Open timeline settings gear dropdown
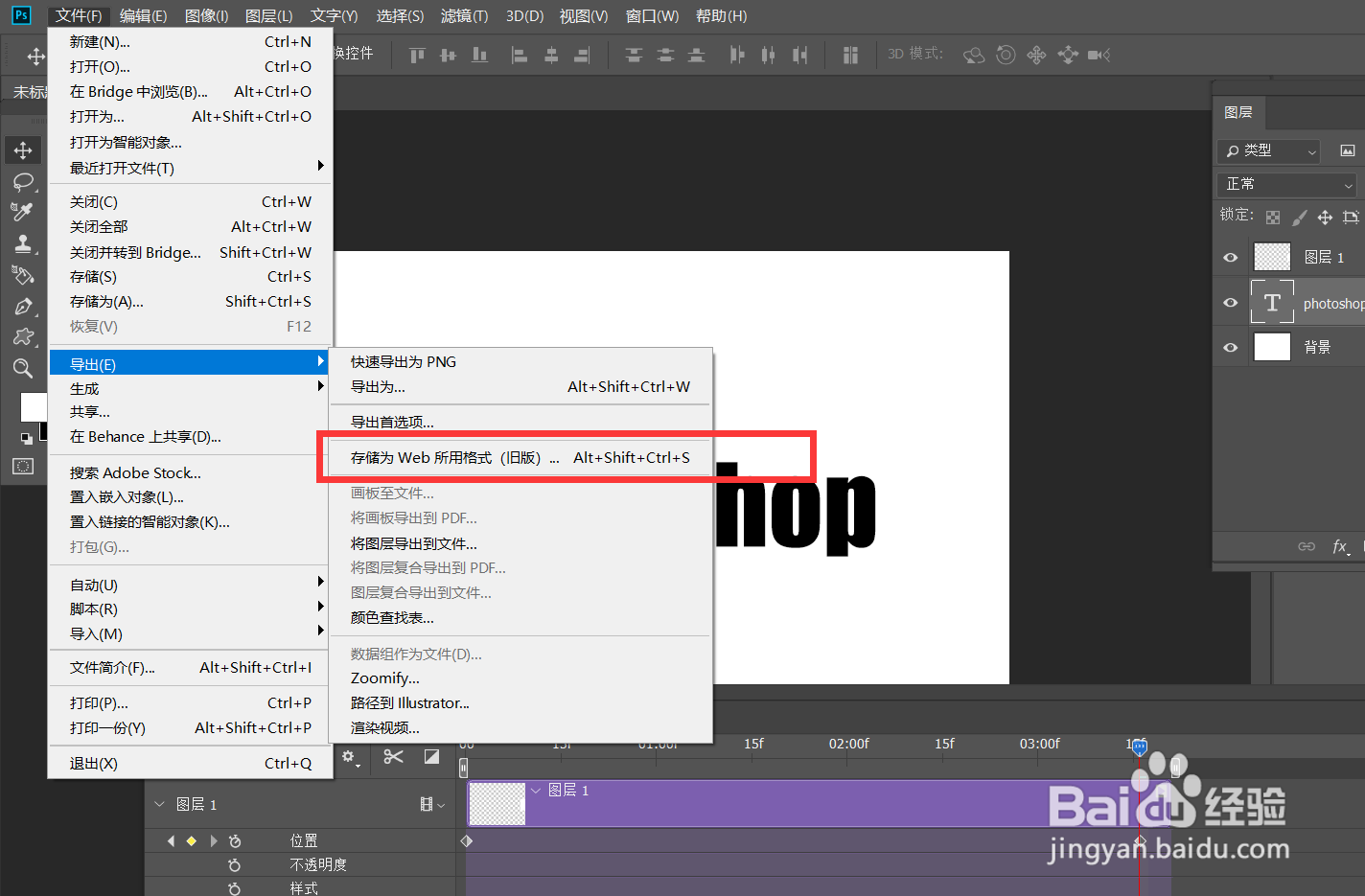 (351, 758)
